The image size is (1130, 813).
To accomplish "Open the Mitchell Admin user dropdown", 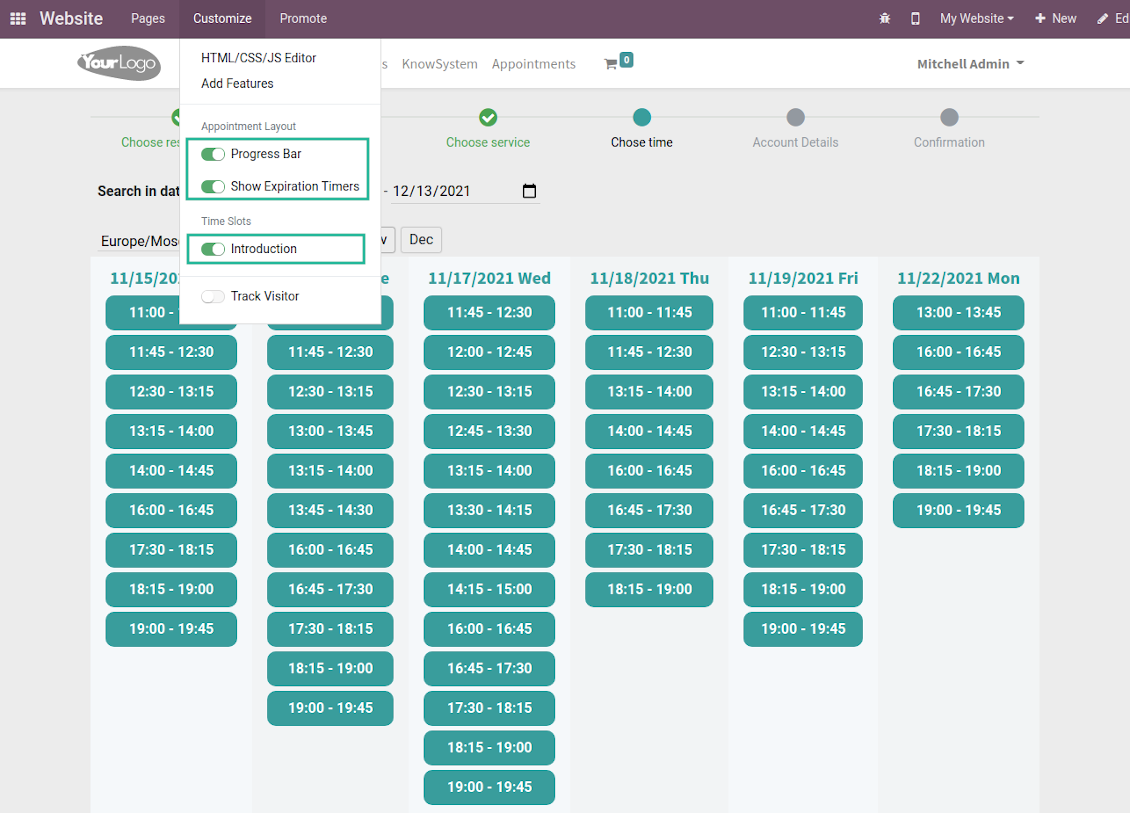I will point(970,64).
